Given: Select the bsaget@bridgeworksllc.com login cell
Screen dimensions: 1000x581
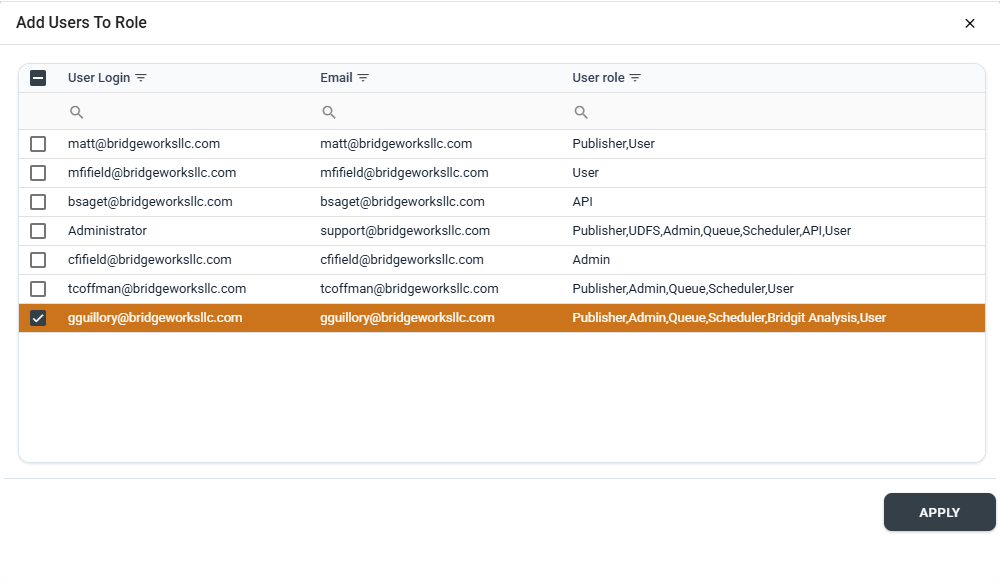Looking at the screenshot, I should coord(150,202).
